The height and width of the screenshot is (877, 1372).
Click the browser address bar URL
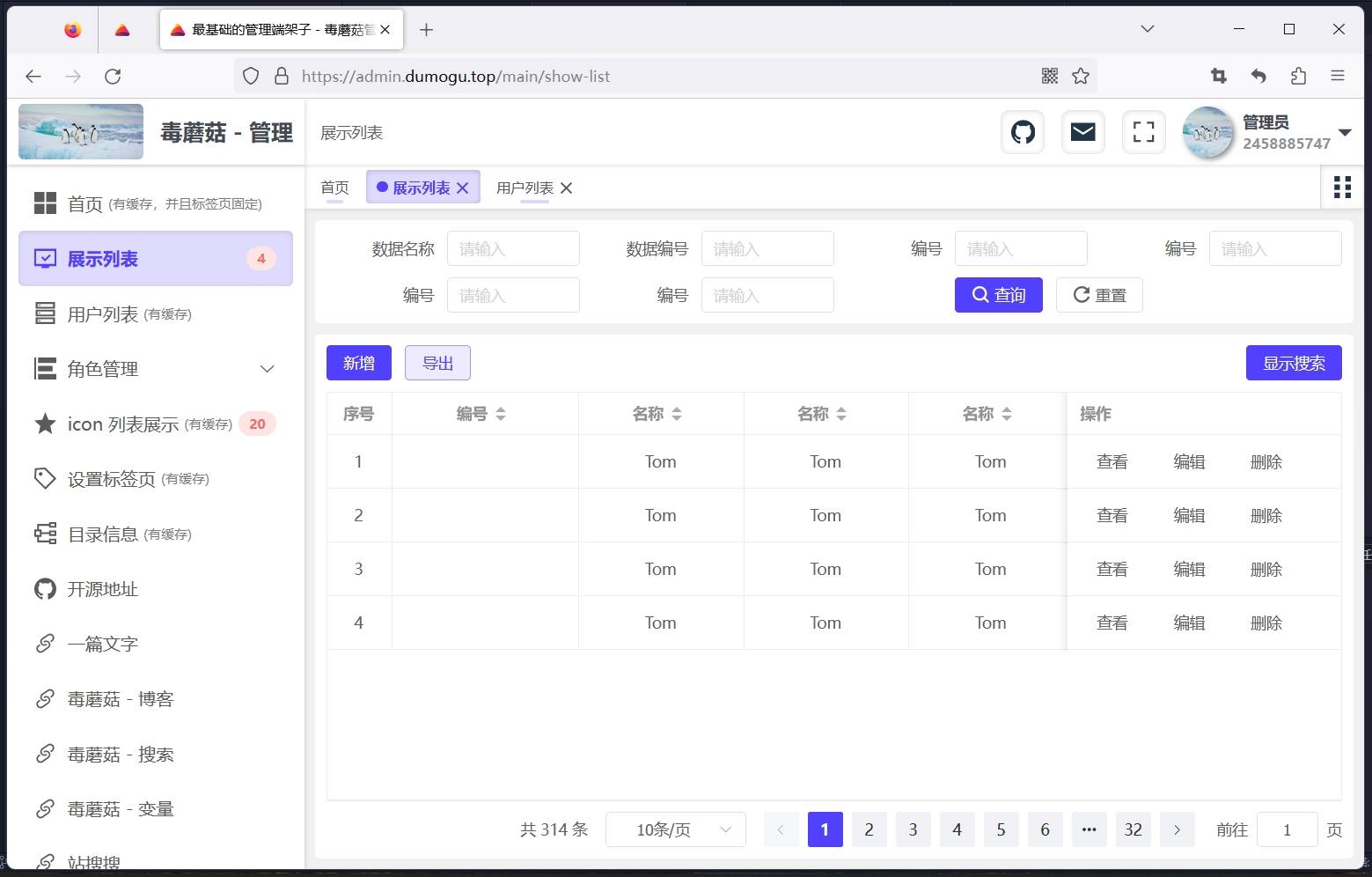click(x=456, y=76)
